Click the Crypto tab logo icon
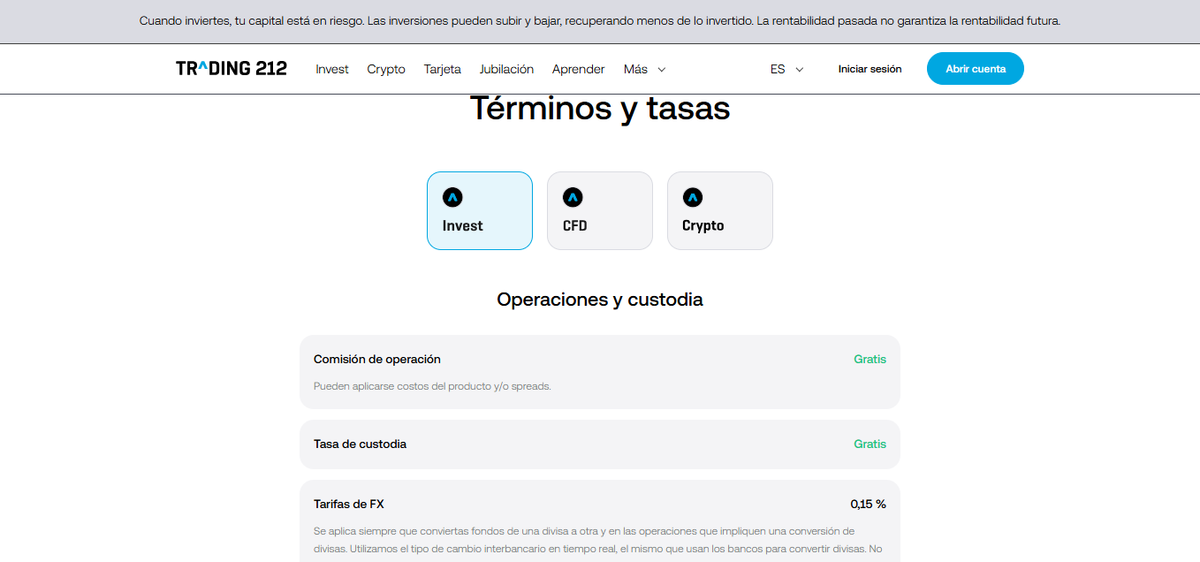Screen dimensions: 1200x562 point(693,197)
